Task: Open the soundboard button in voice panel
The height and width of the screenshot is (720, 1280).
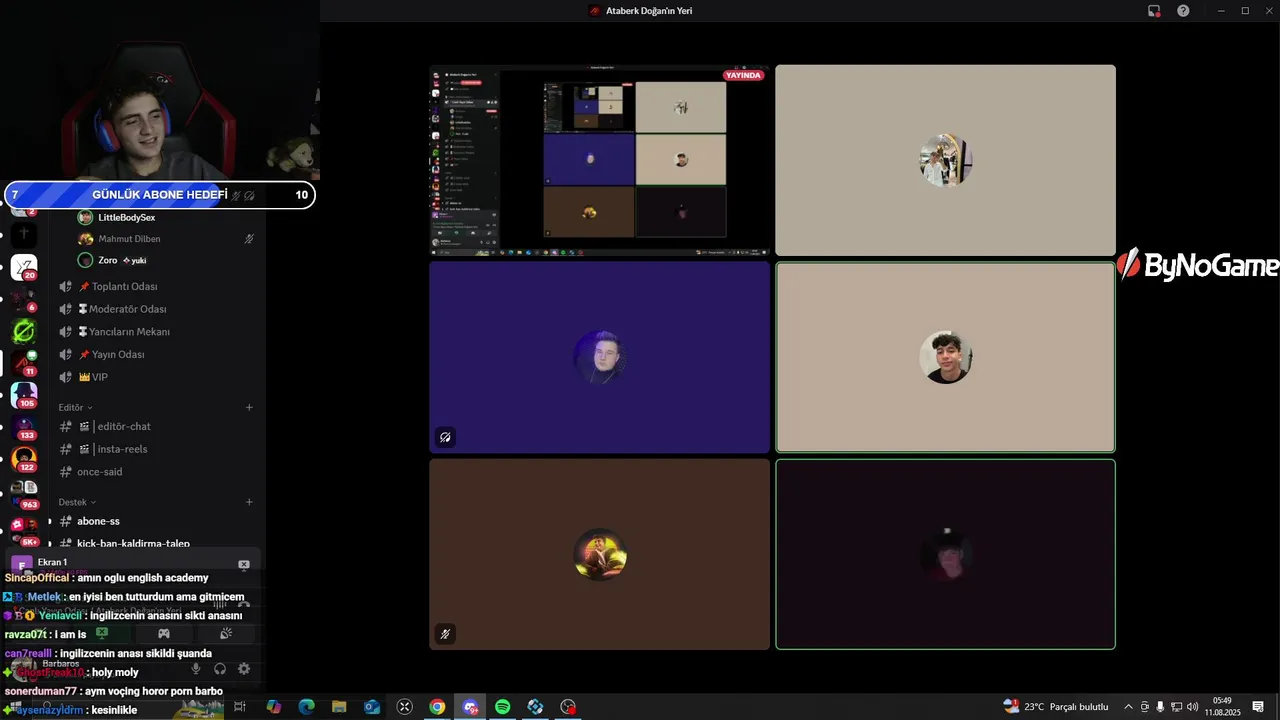Action: [226, 633]
